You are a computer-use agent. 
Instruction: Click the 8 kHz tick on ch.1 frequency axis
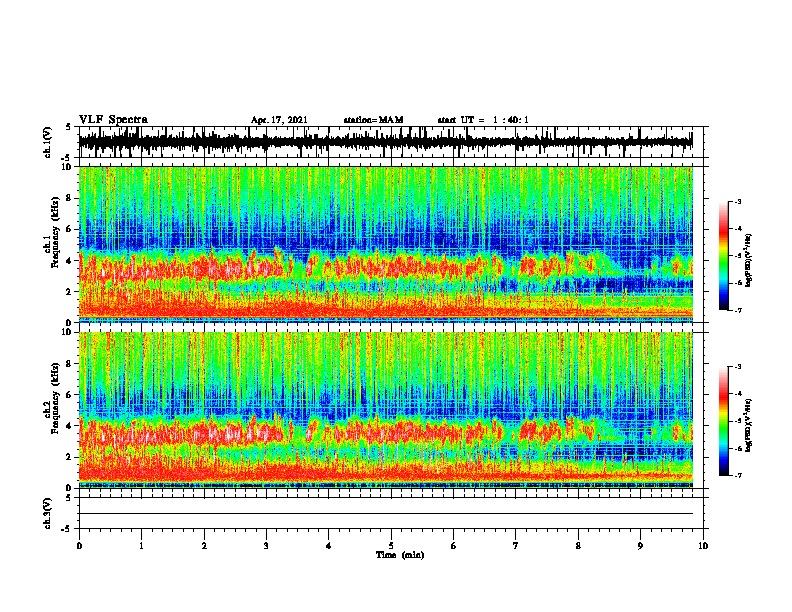tap(69, 198)
